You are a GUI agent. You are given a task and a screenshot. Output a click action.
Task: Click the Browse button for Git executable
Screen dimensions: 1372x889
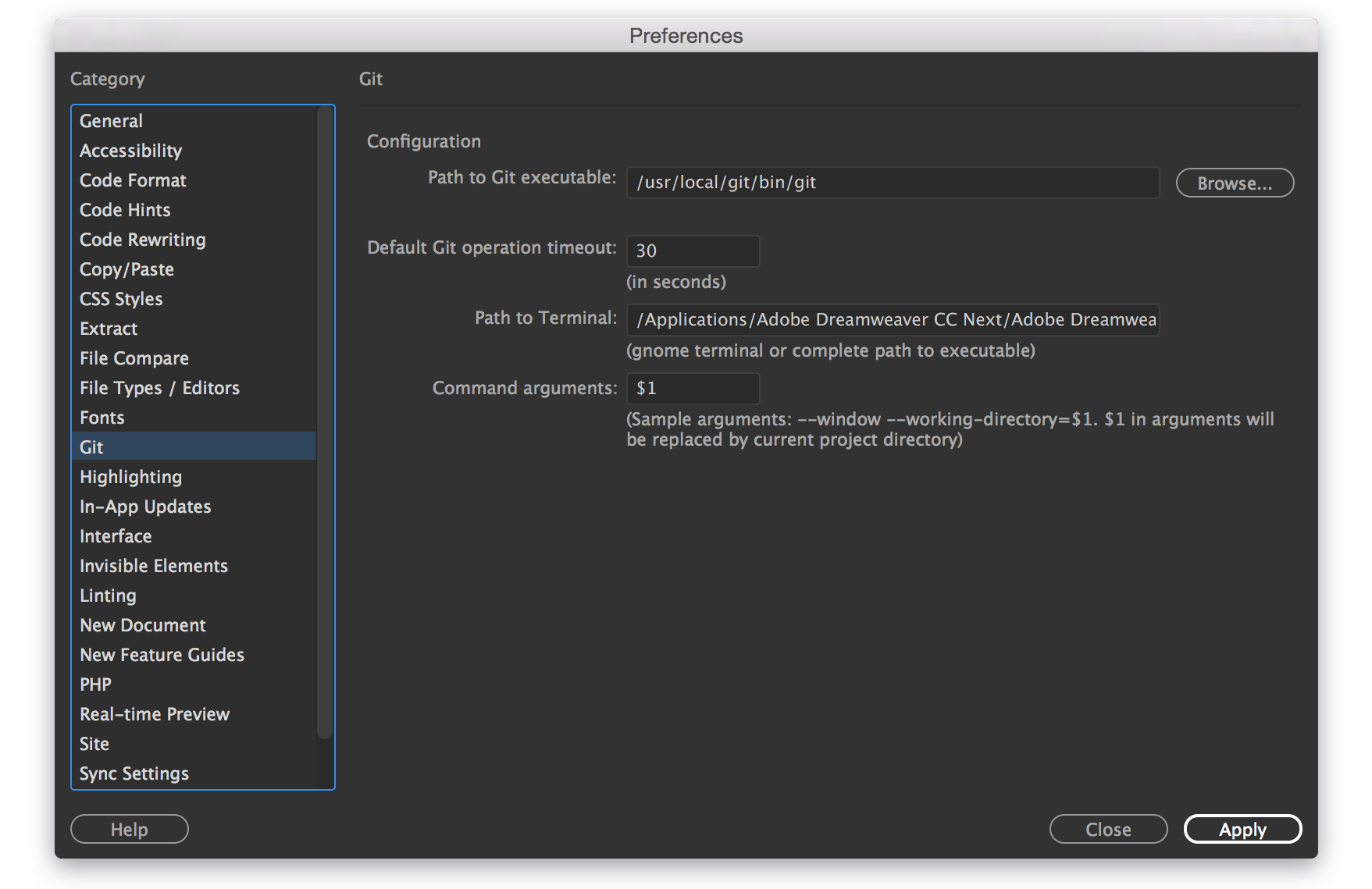click(x=1234, y=183)
